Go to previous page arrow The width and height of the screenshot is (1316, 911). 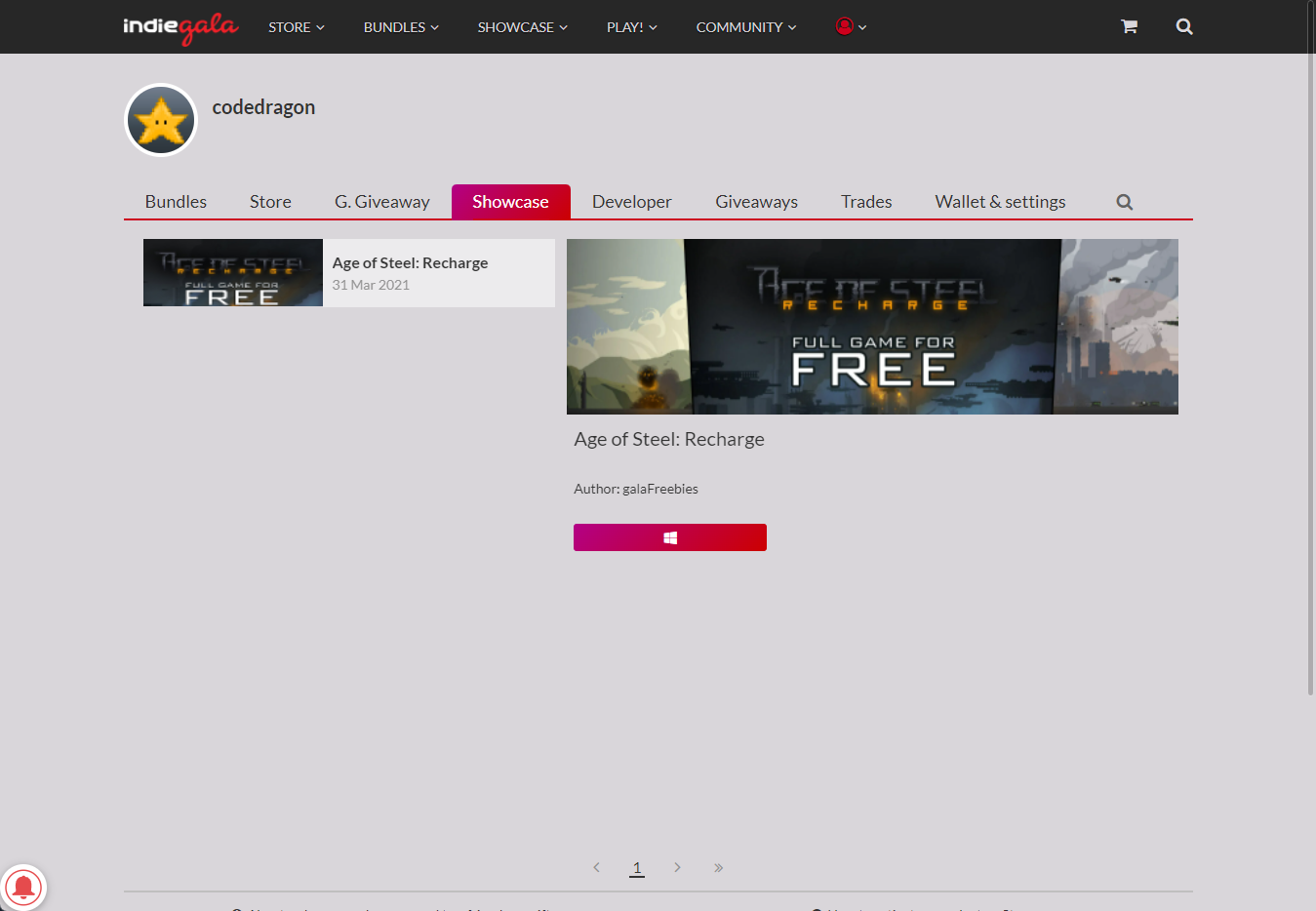pos(596,867)
